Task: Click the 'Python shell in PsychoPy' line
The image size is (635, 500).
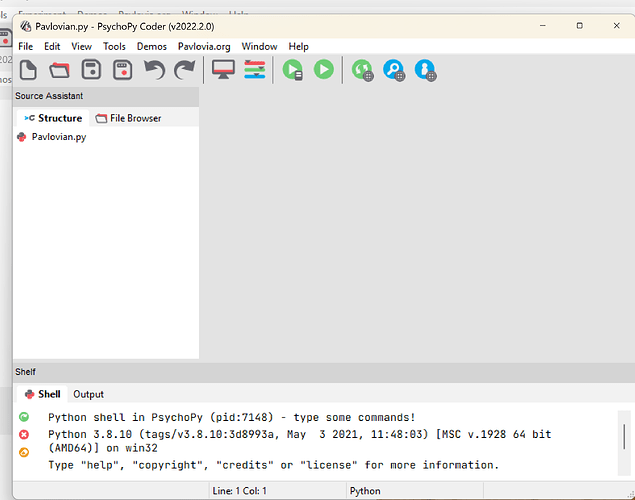Action: click(x=232, y=417)
